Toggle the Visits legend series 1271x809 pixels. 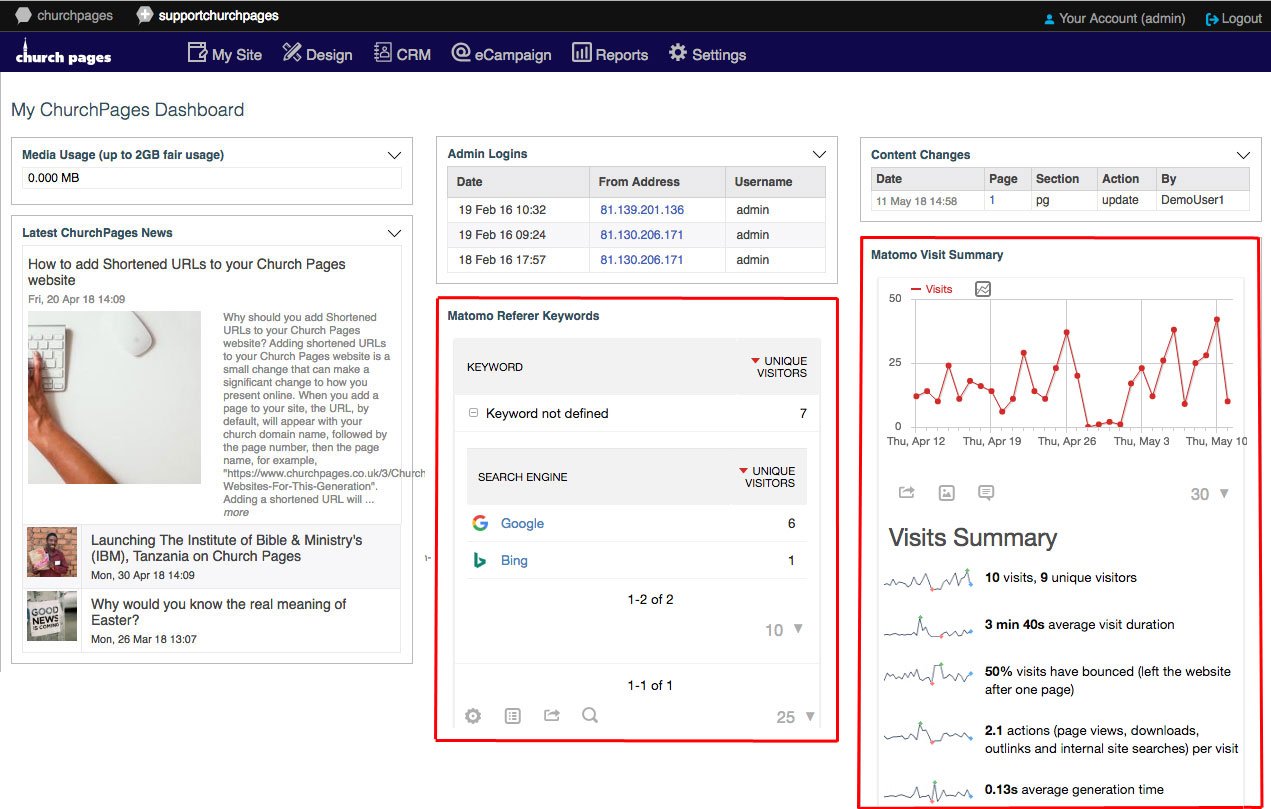932,289
